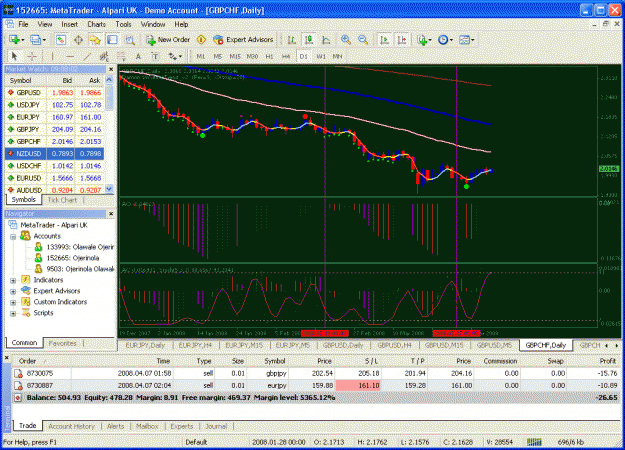
Task: Switch chart timeframe to MN
Action: pyautogui.click(x=338, y=57)
